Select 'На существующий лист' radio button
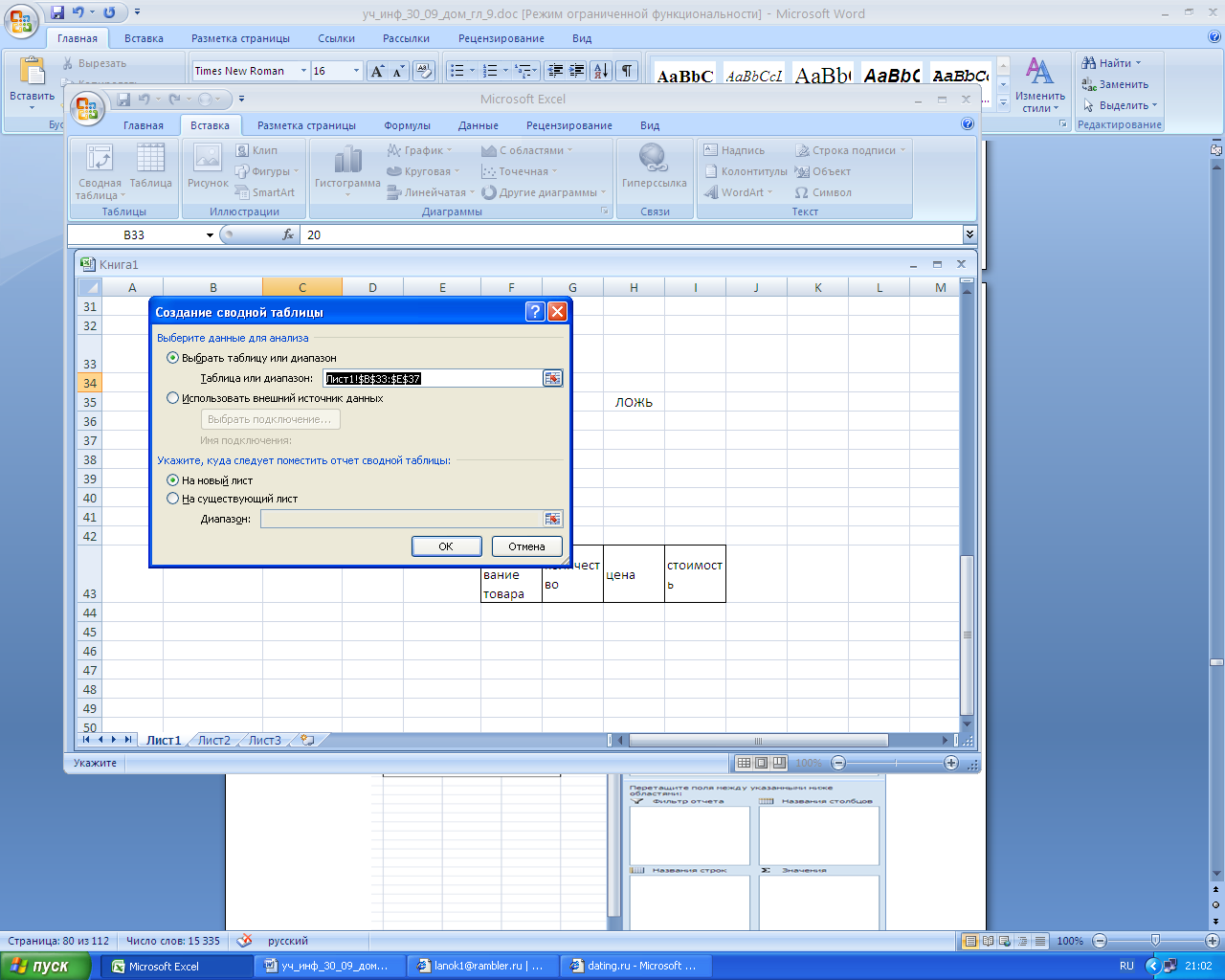The image size is (1225, 980). [173, 499]
